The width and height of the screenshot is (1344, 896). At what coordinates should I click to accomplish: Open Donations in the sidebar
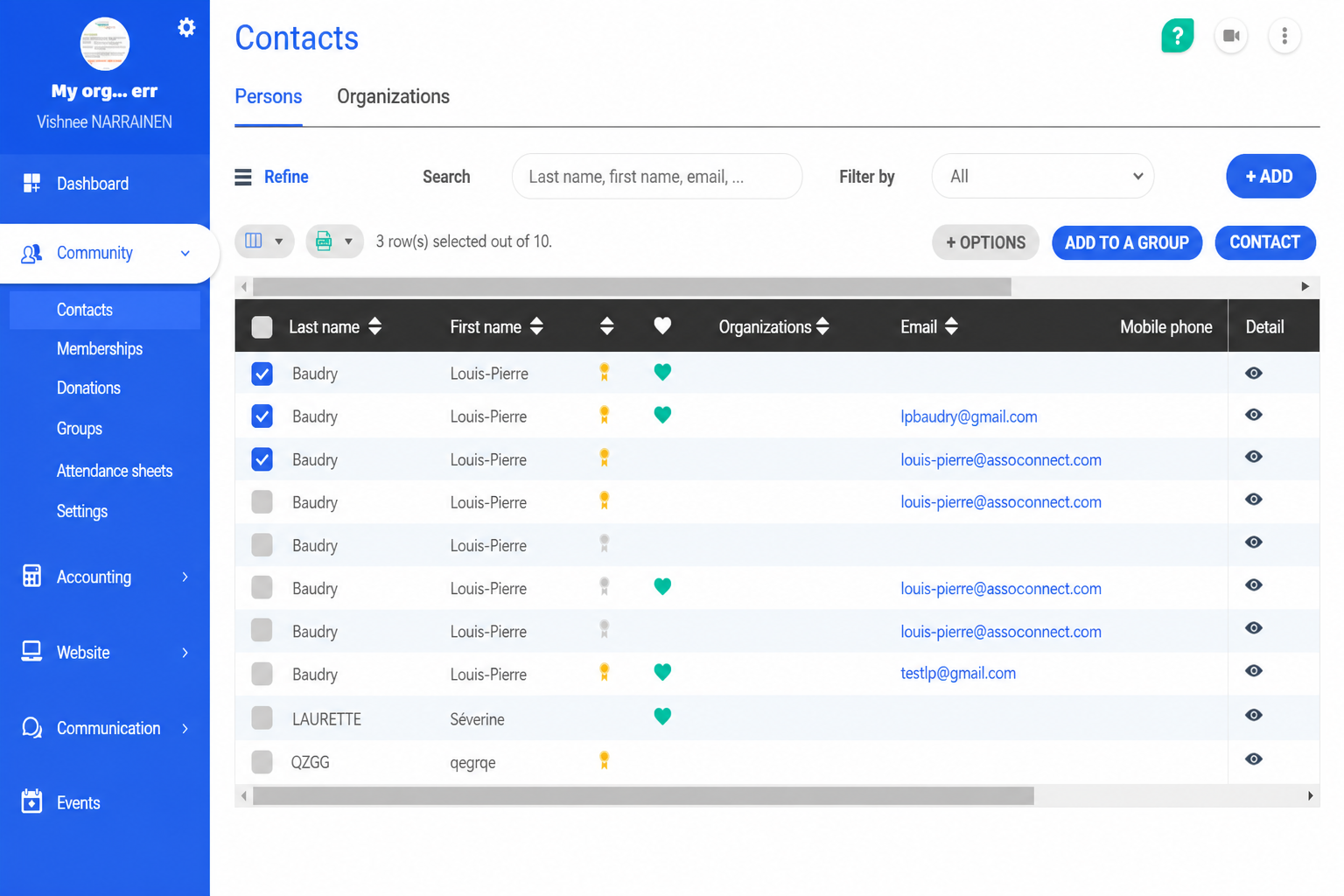pos(88,388)
